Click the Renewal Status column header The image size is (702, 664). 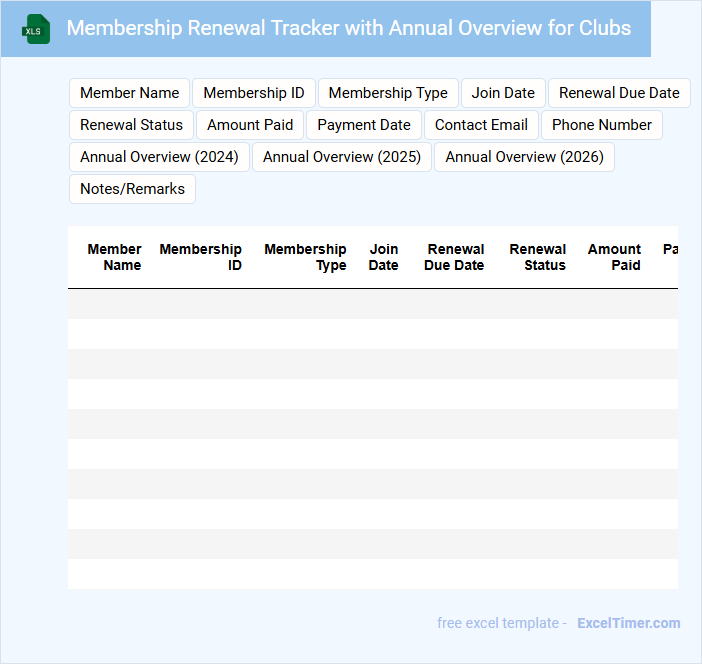[x=538, y=257]
